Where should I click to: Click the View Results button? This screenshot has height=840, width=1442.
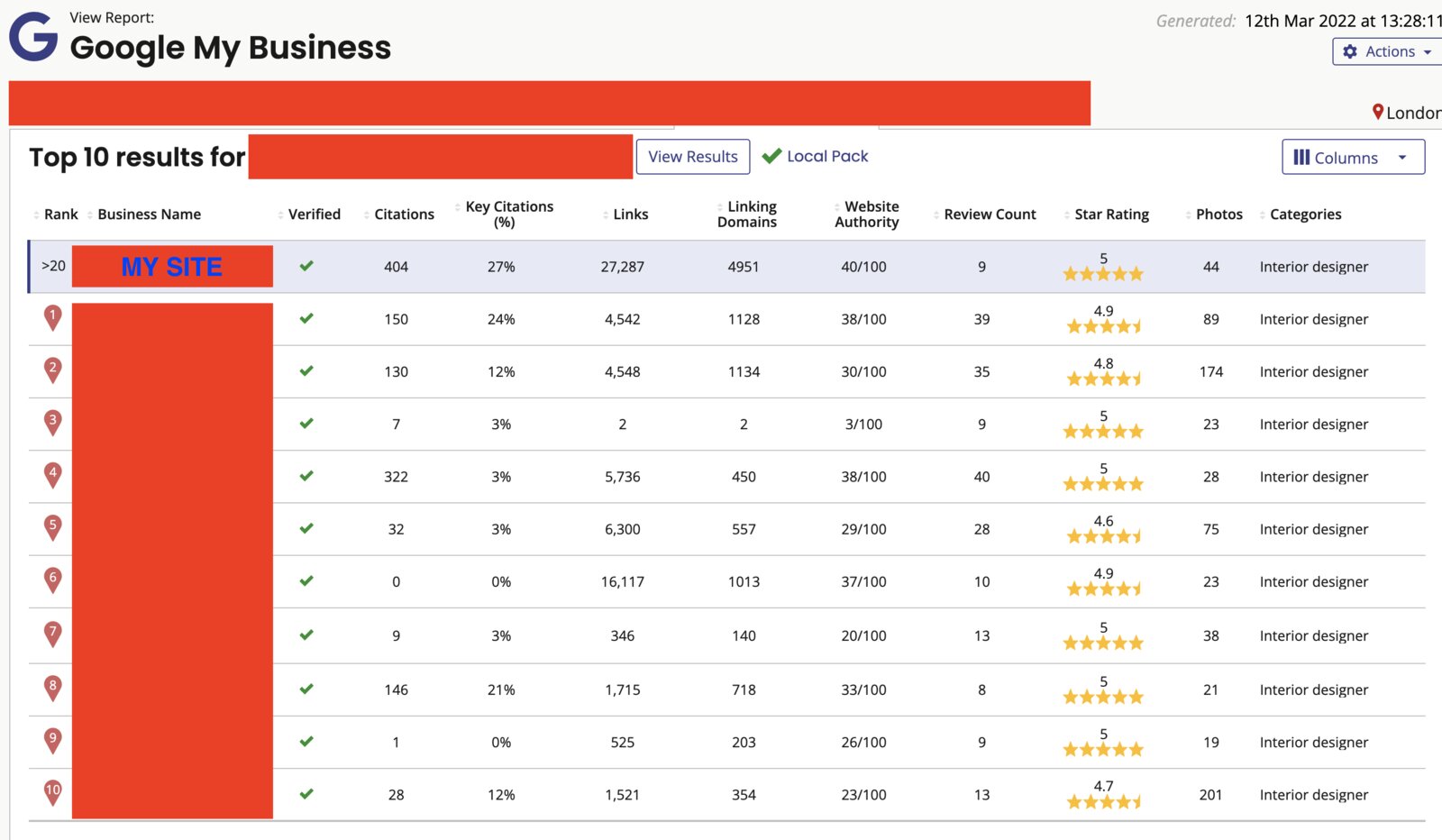coord(693,157)
